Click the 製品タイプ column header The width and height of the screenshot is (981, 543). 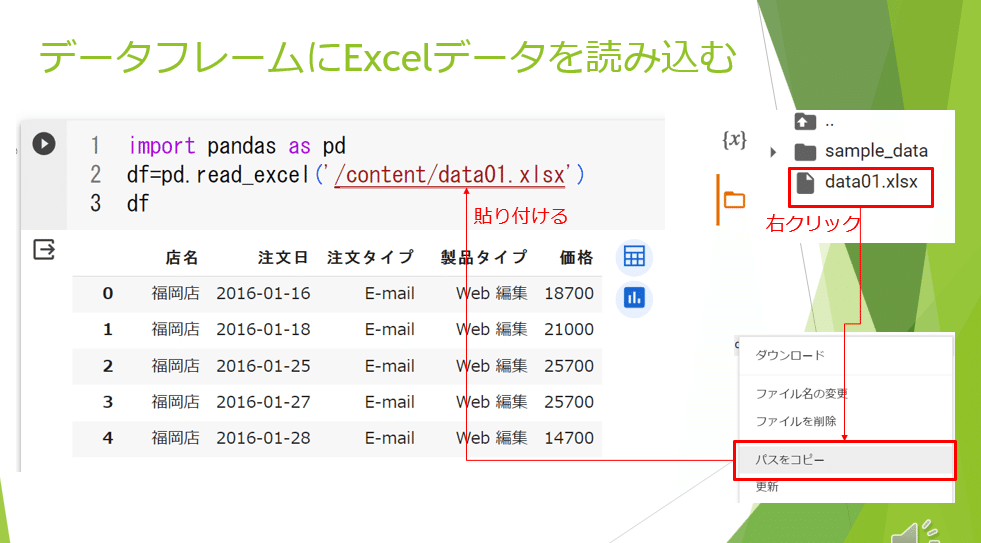pyautogui.click(x=484, y=257)
